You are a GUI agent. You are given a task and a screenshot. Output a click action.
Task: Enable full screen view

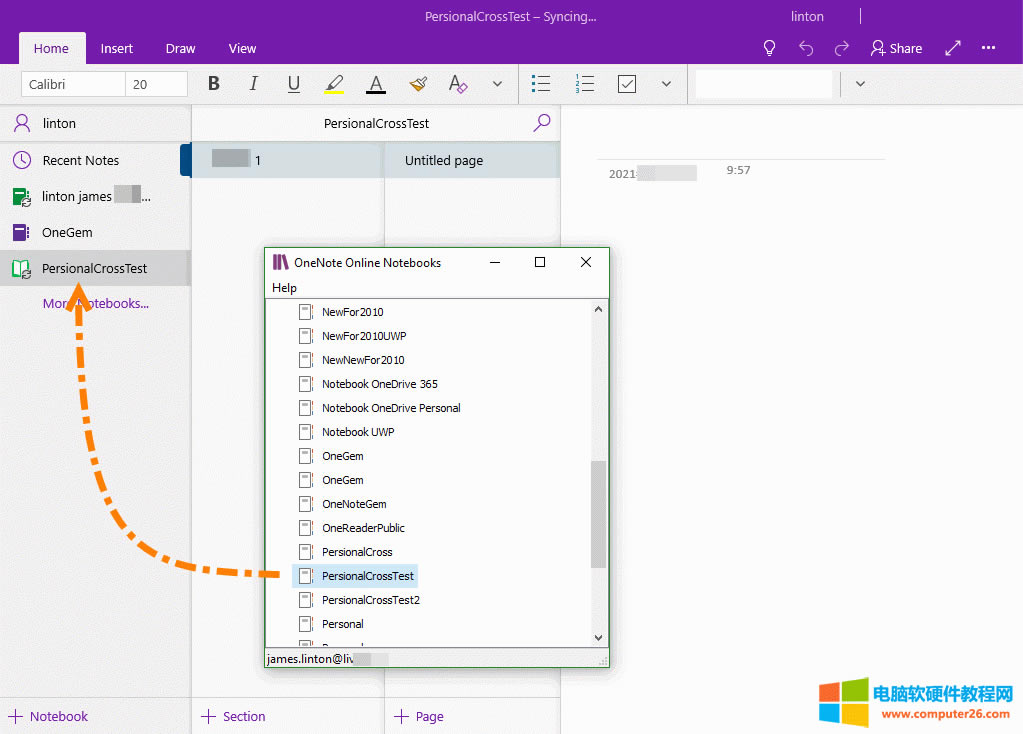(952, 47)
